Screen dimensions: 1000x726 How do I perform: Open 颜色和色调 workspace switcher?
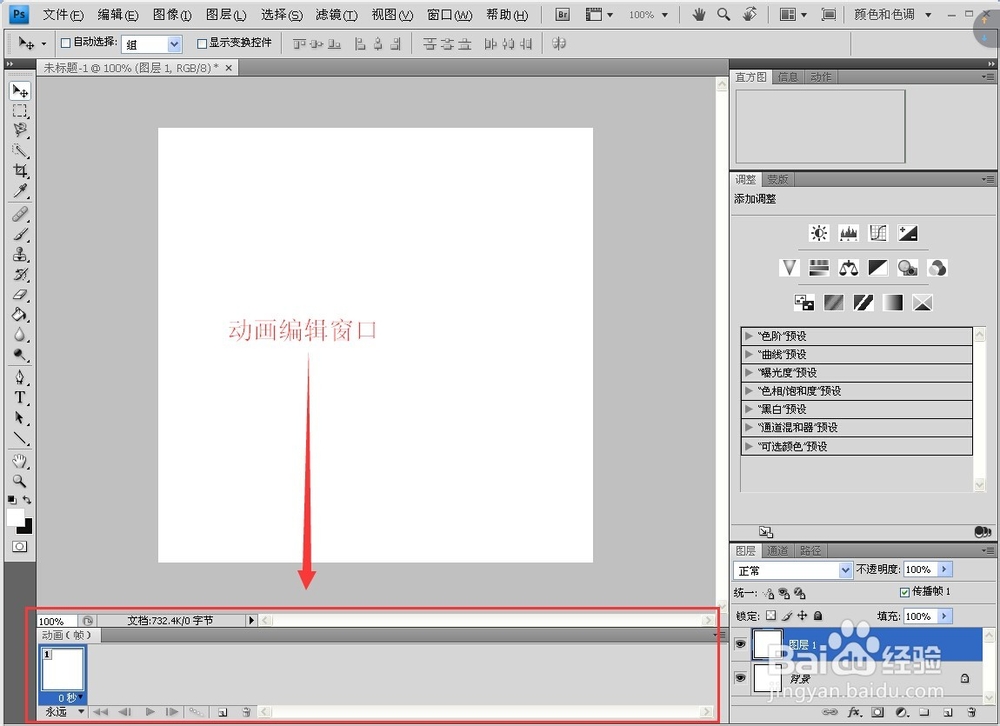(x=892, y=15)
